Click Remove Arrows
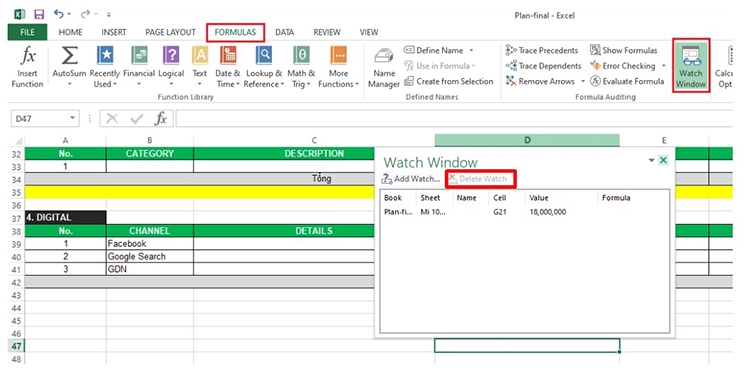Viewport: 750px width, 378px height. [x=540, y=81]
